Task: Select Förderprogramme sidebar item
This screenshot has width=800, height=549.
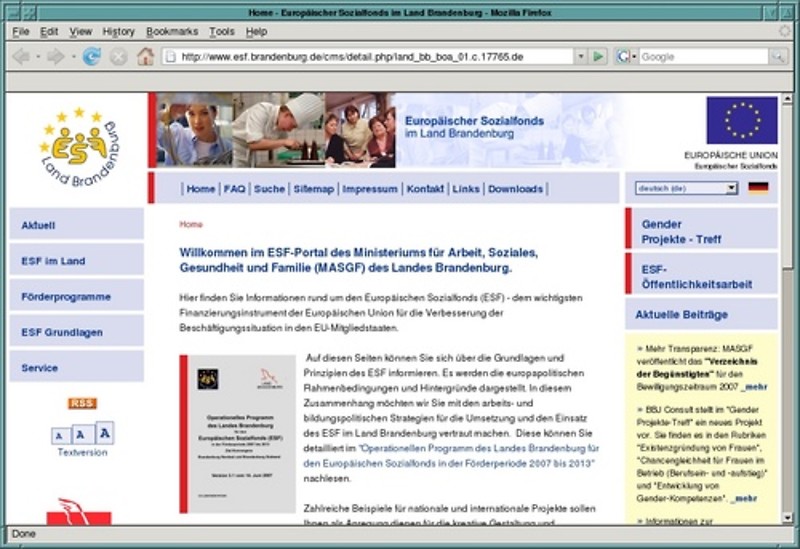Action: 77,295
